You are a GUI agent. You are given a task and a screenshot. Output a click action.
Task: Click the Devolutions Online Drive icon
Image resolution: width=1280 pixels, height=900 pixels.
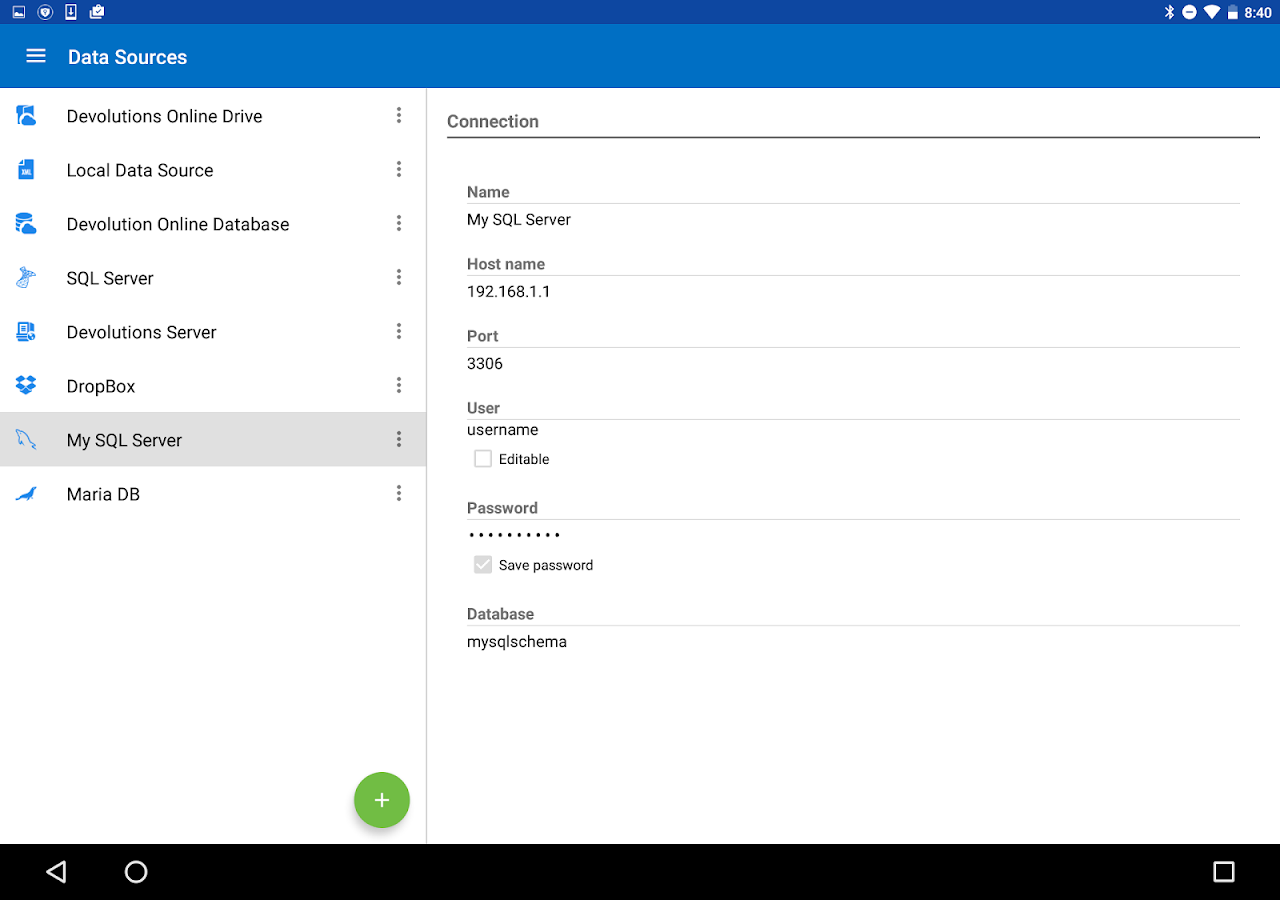(26, 116)
